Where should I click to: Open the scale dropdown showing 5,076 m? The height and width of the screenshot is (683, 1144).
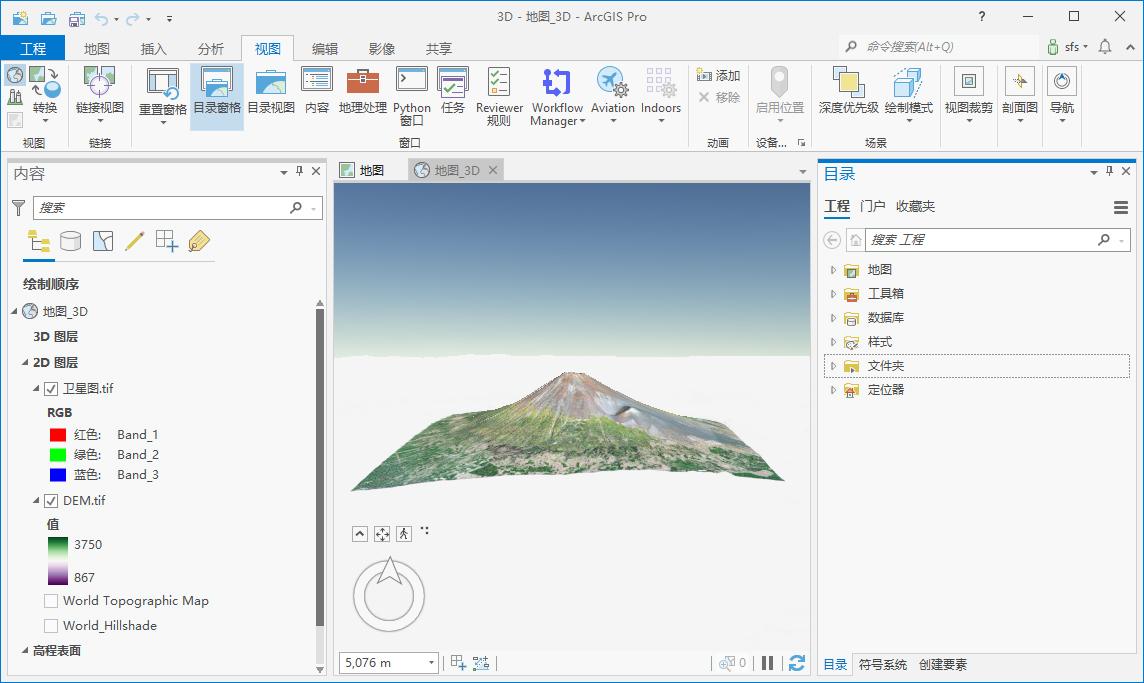coord(431,663)
